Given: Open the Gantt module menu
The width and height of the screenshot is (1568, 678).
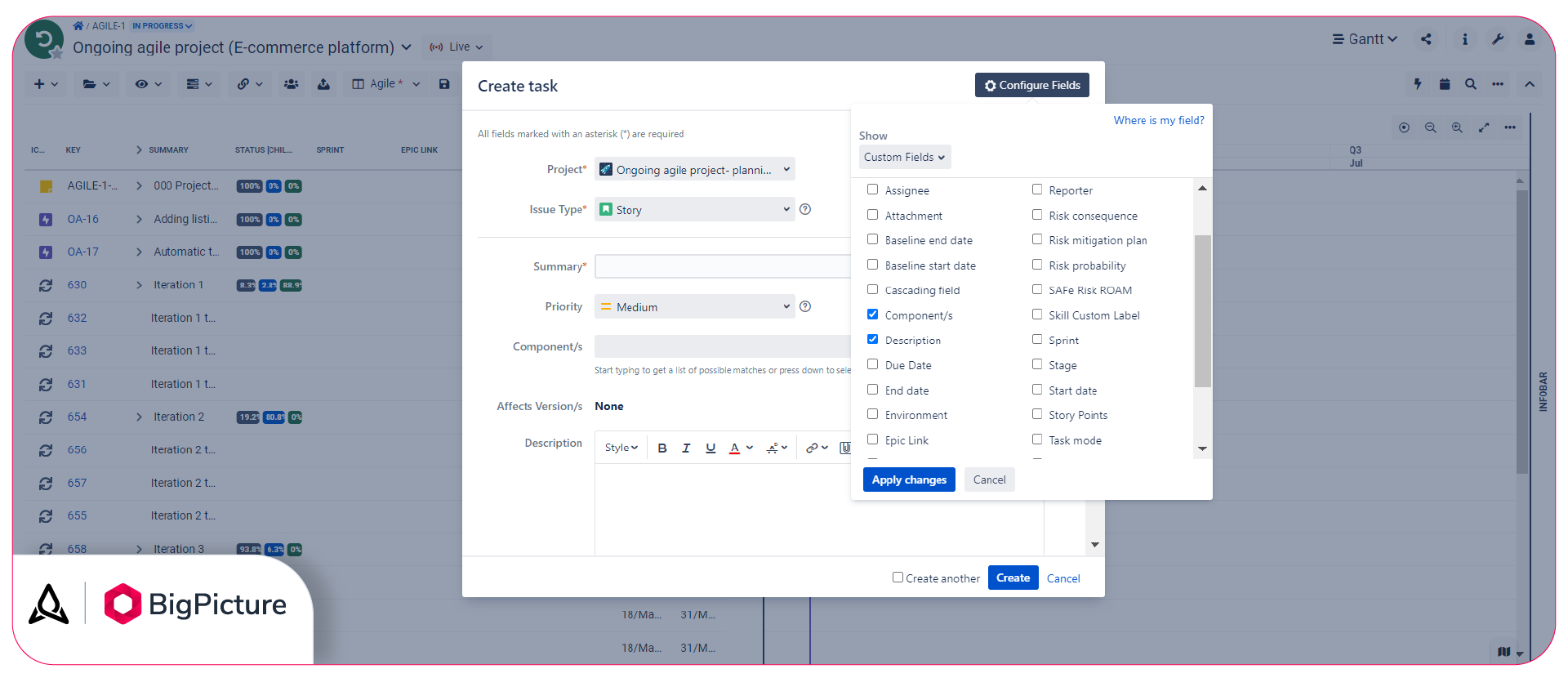Looking at the screenshot, I should click(x=1365, y=39).
